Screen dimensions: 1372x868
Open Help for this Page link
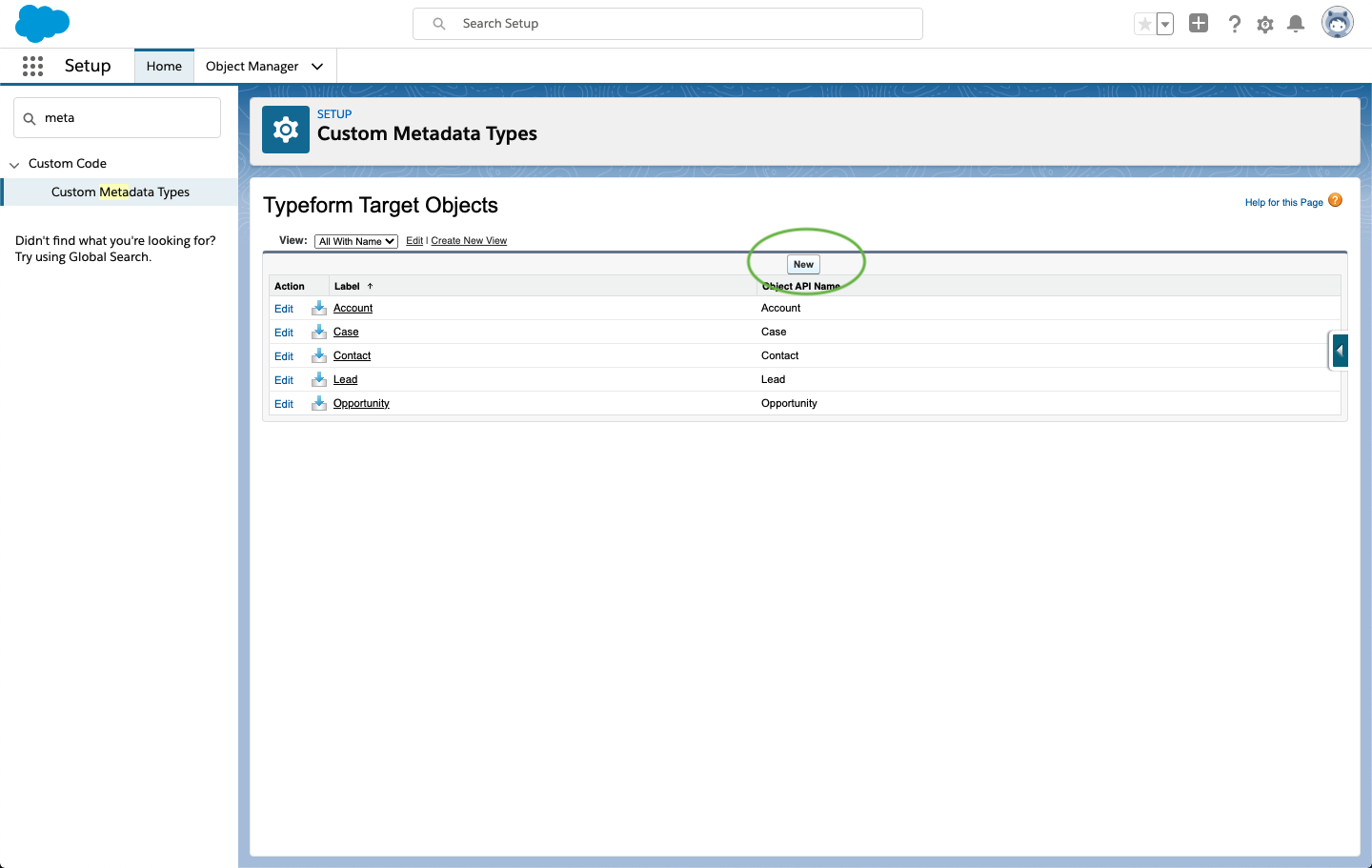click(x=1283, y=202)
